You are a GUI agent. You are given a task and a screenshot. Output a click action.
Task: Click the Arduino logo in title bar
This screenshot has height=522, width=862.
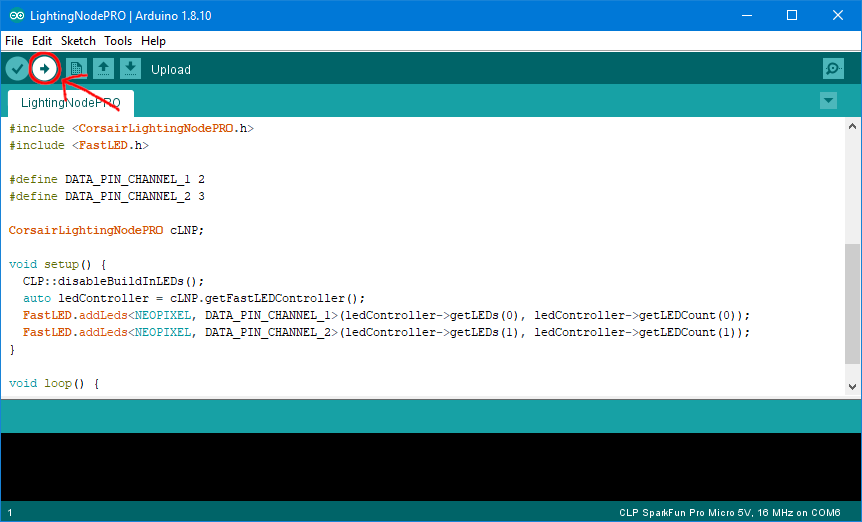click(16, 15)
